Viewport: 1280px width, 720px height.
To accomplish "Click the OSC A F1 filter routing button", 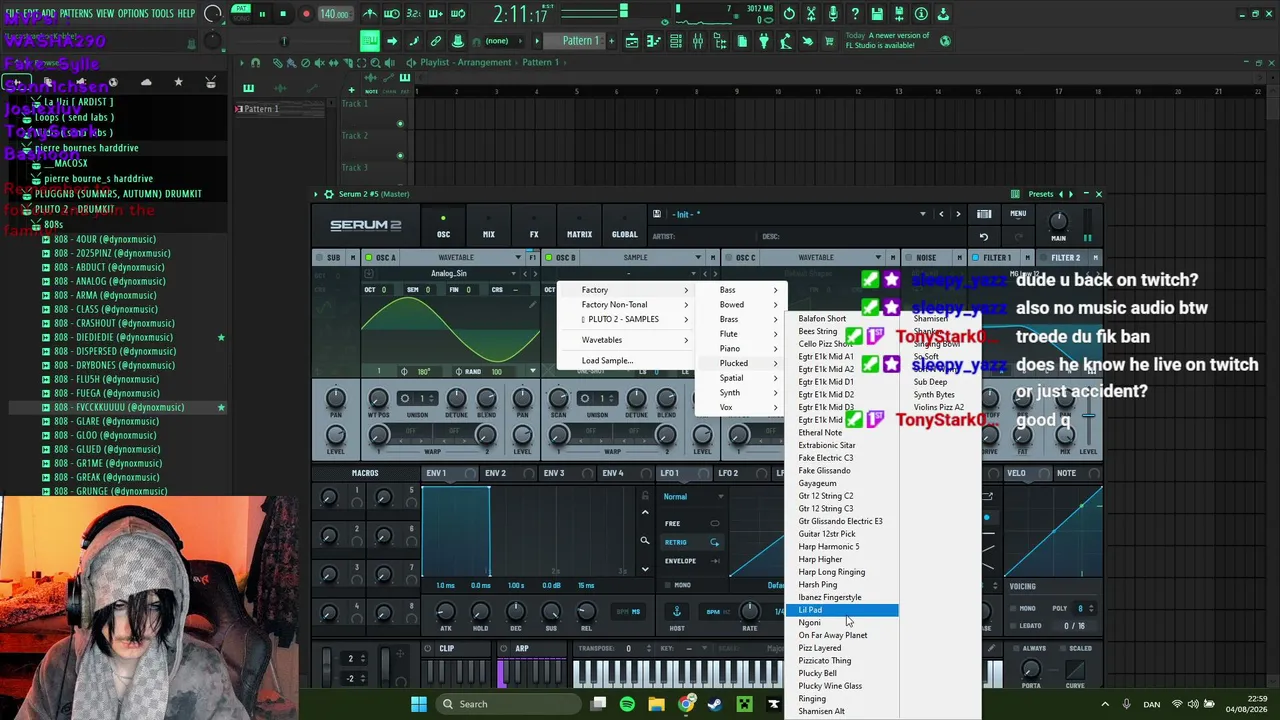I will 533,258.
